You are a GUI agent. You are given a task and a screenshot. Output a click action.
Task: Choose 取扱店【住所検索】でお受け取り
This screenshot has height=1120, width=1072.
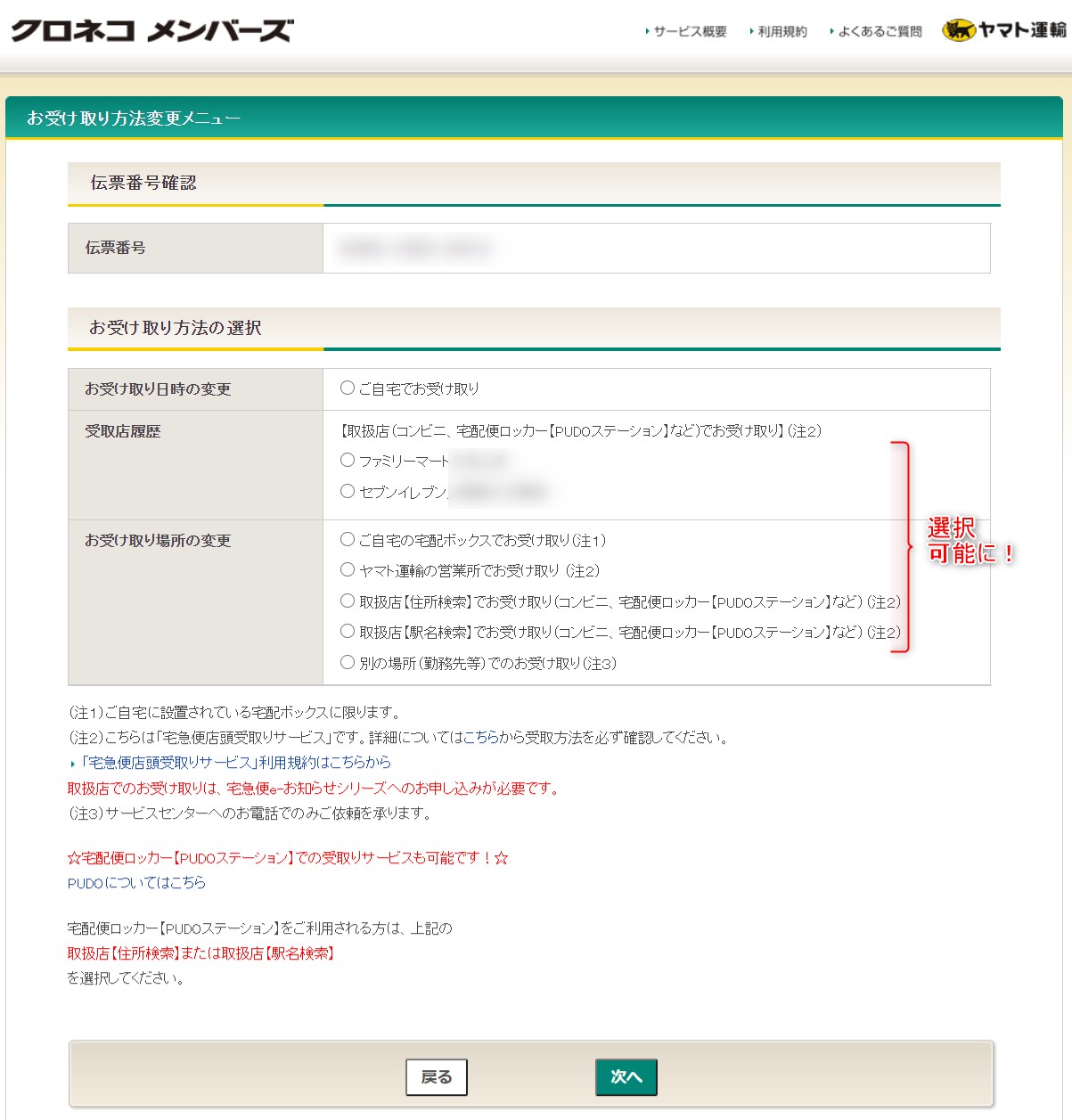coord(347,601)
